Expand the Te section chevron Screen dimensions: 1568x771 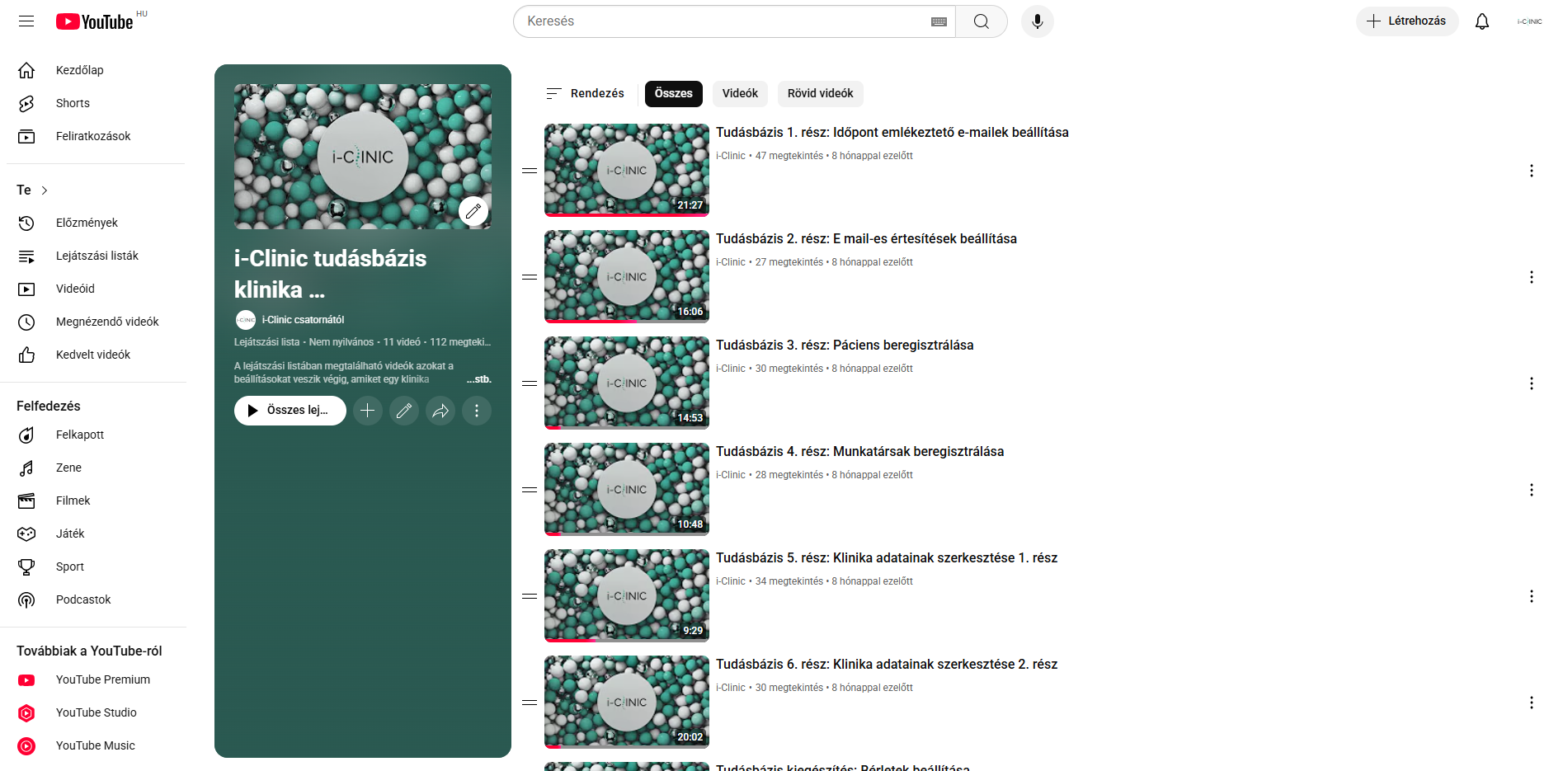tap(45, 190)
